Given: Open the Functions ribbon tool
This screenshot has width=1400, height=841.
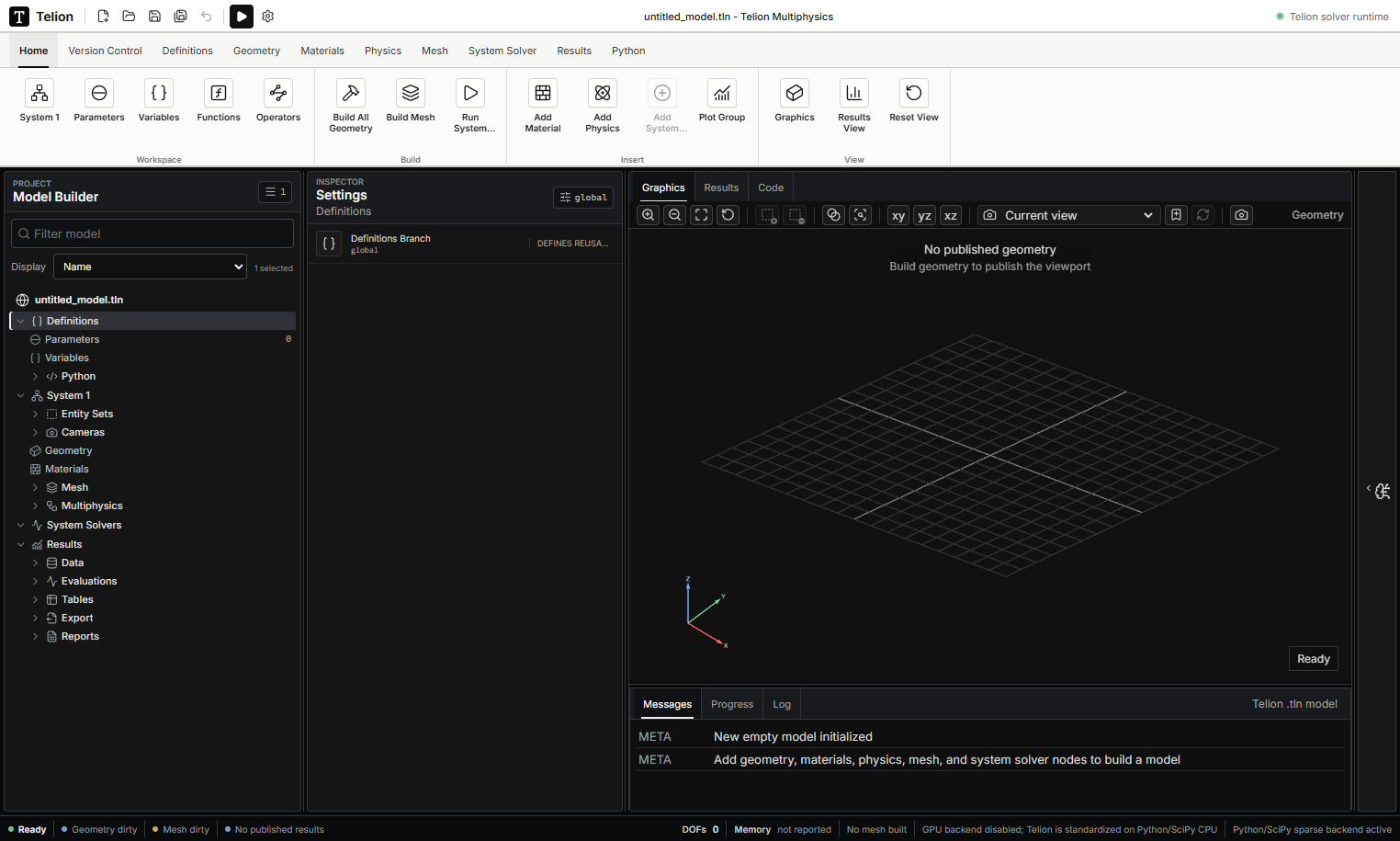Looking at the screenshot, I should [x=219, y=101].
